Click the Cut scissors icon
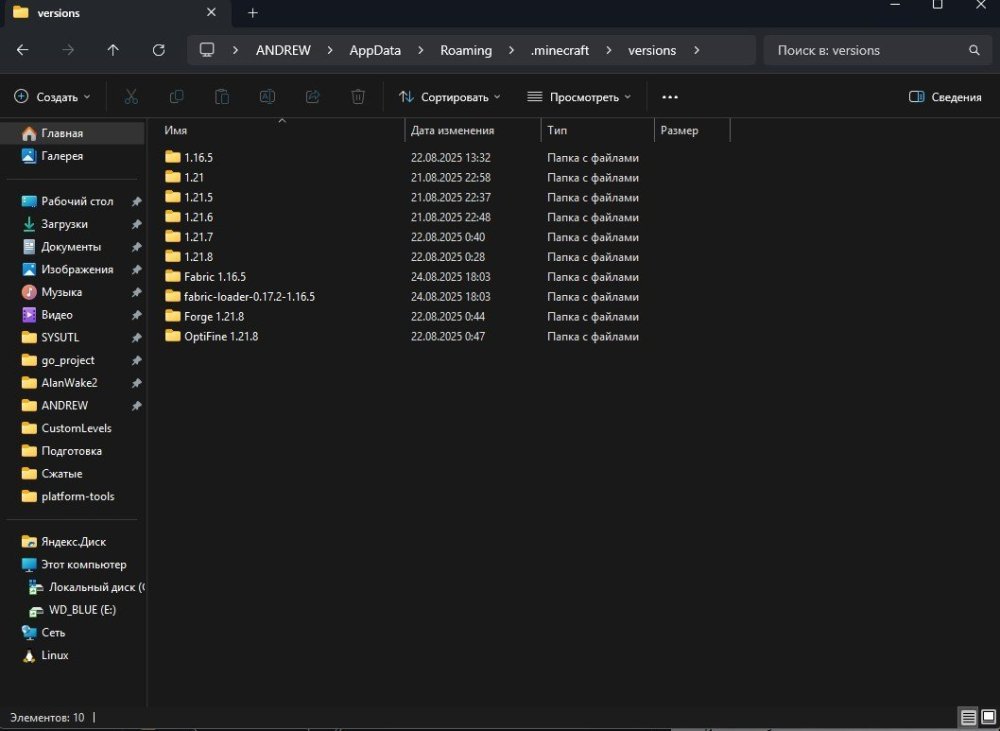 [131, 96]
